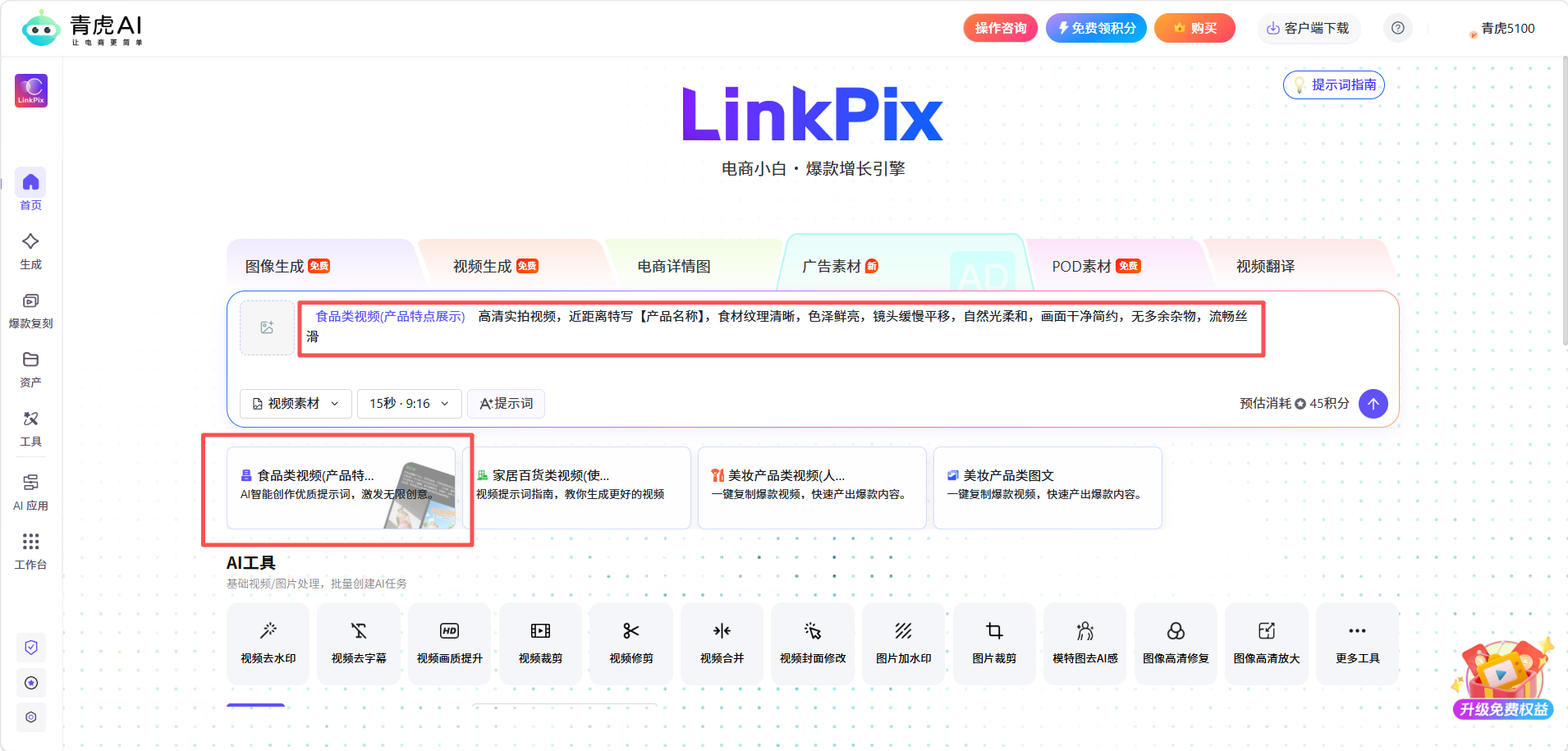
Task: Open the LinkPix app icon in sidebar
Action: coord(31,90)
